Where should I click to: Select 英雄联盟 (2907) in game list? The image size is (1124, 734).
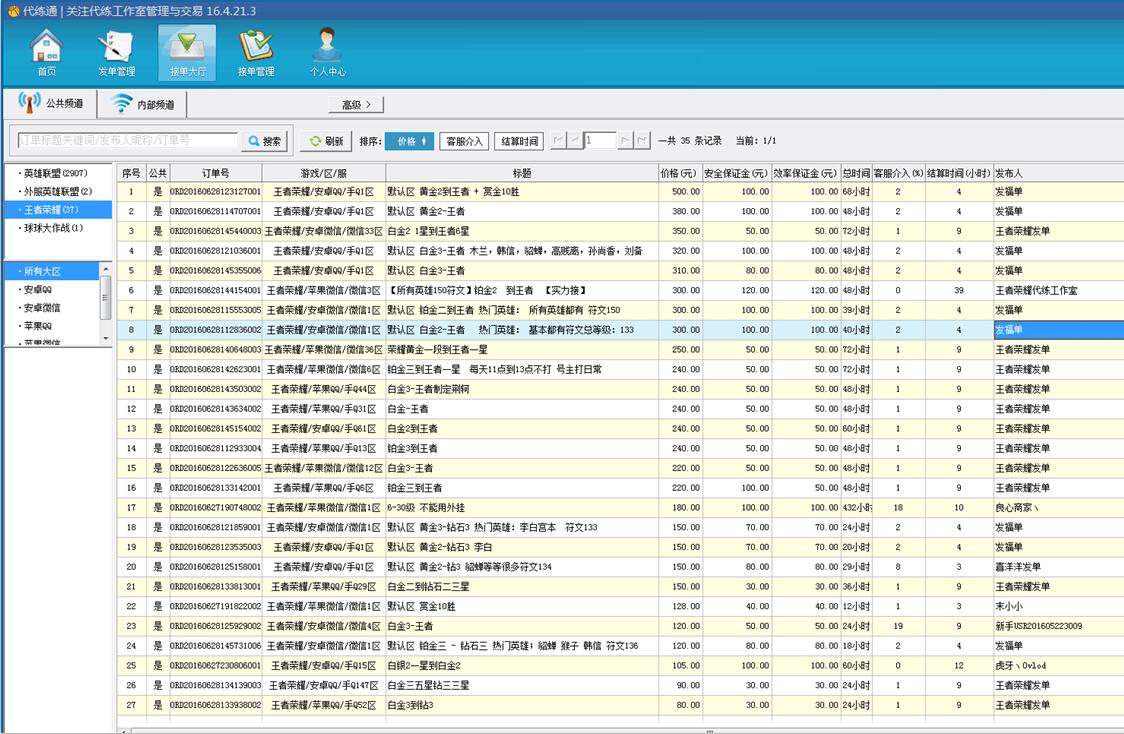(57, 173)
